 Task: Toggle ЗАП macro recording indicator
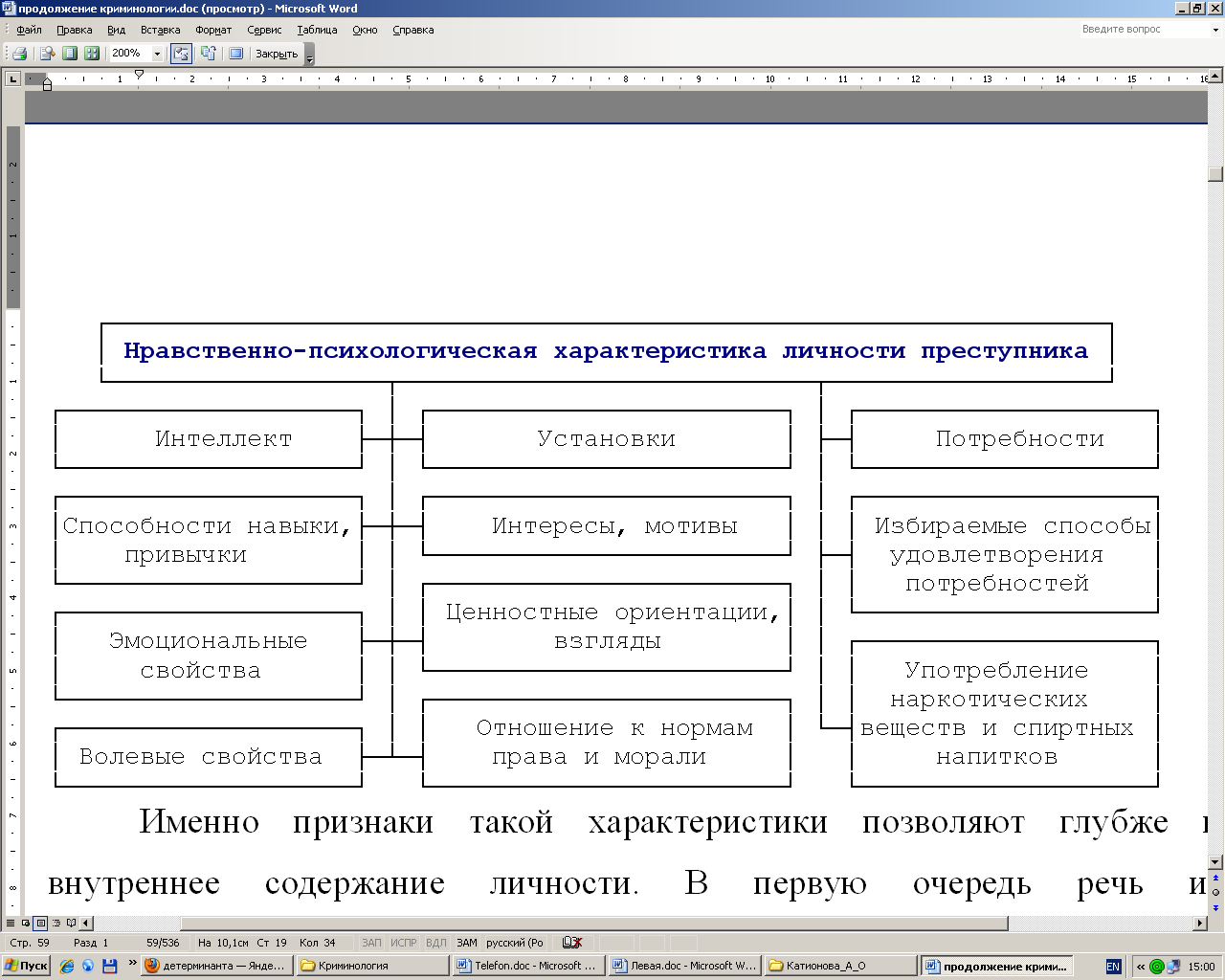[x=371, y=943]
